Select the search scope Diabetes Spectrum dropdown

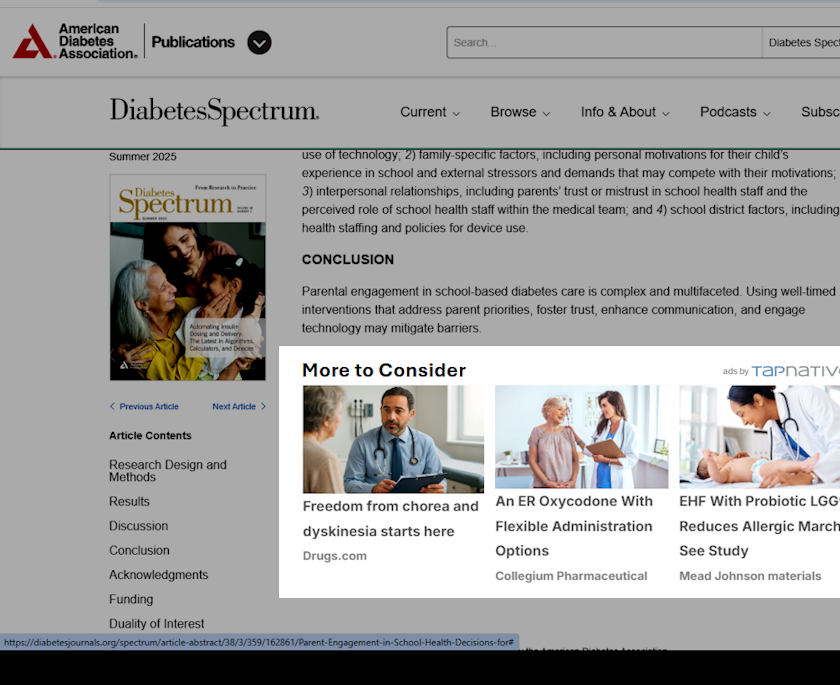pyautogui.click(x=802, y=43)
